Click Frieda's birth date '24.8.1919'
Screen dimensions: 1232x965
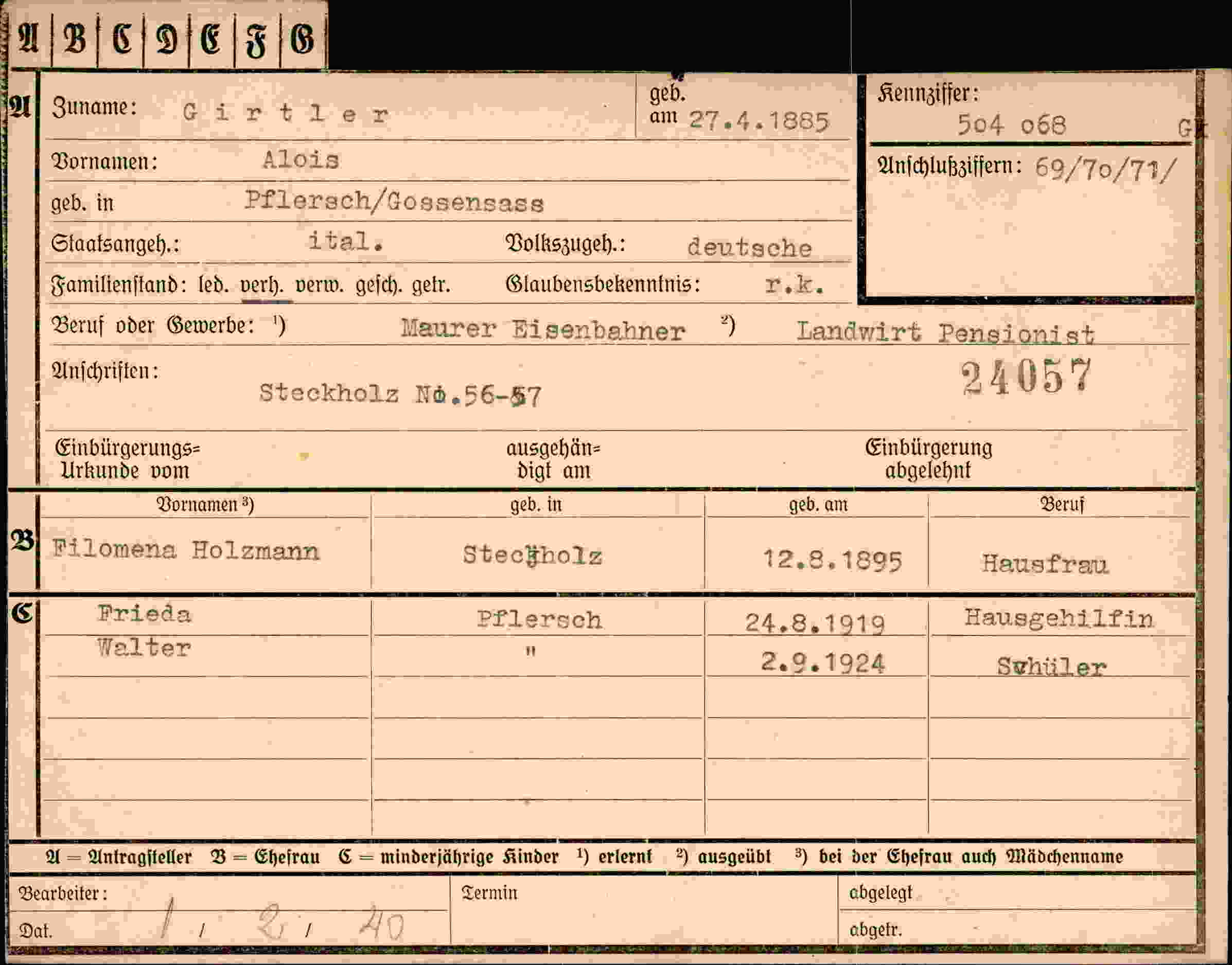point(815,624)
